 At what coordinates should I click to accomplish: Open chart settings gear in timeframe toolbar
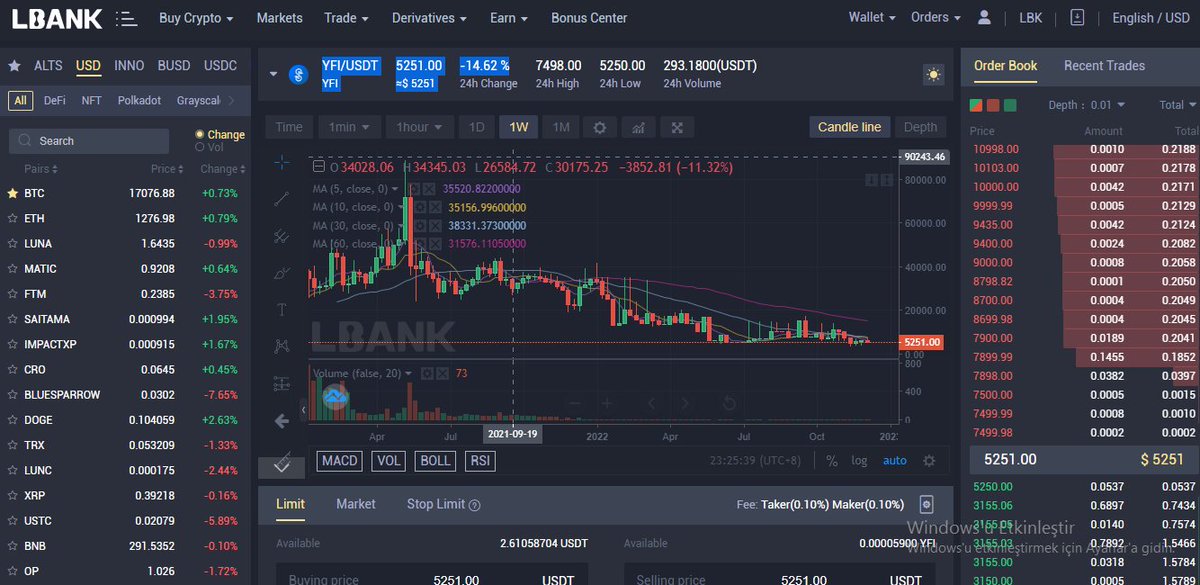coord(600,127)
